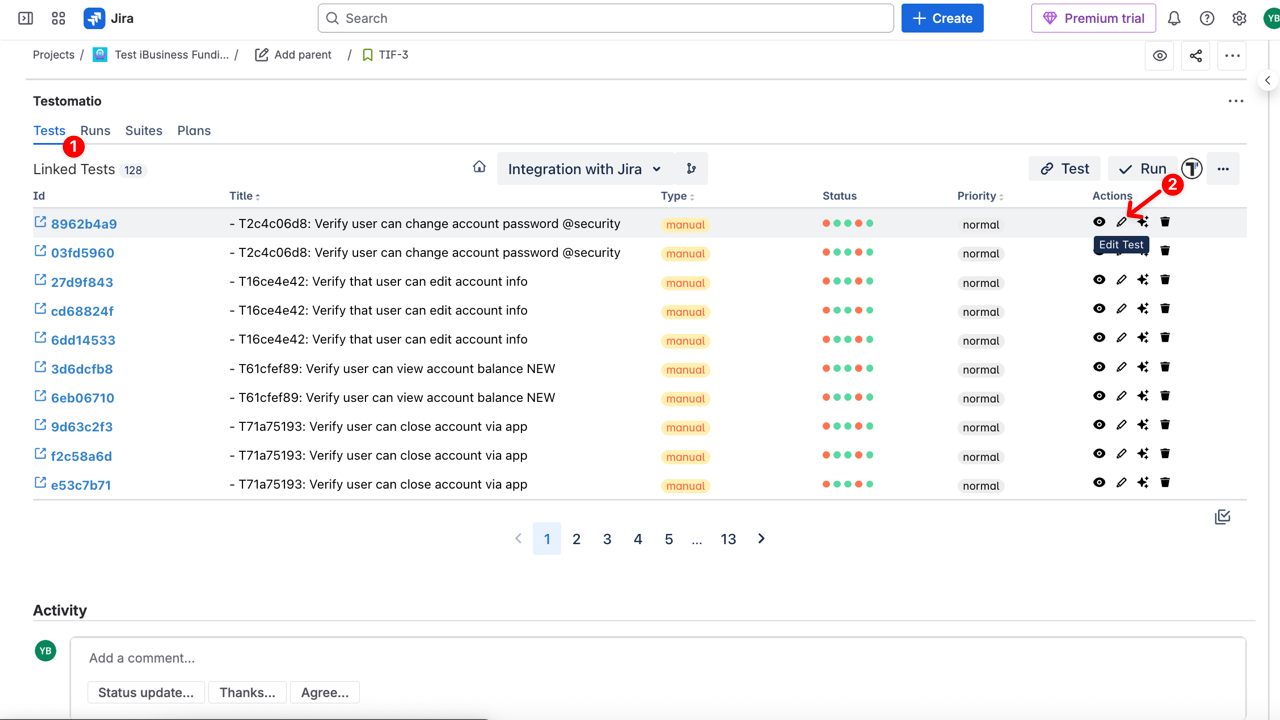This screenshot has height=720, width=1280.
Task: Click the home icon in Testomatio panel
Action: pos(479,167)
